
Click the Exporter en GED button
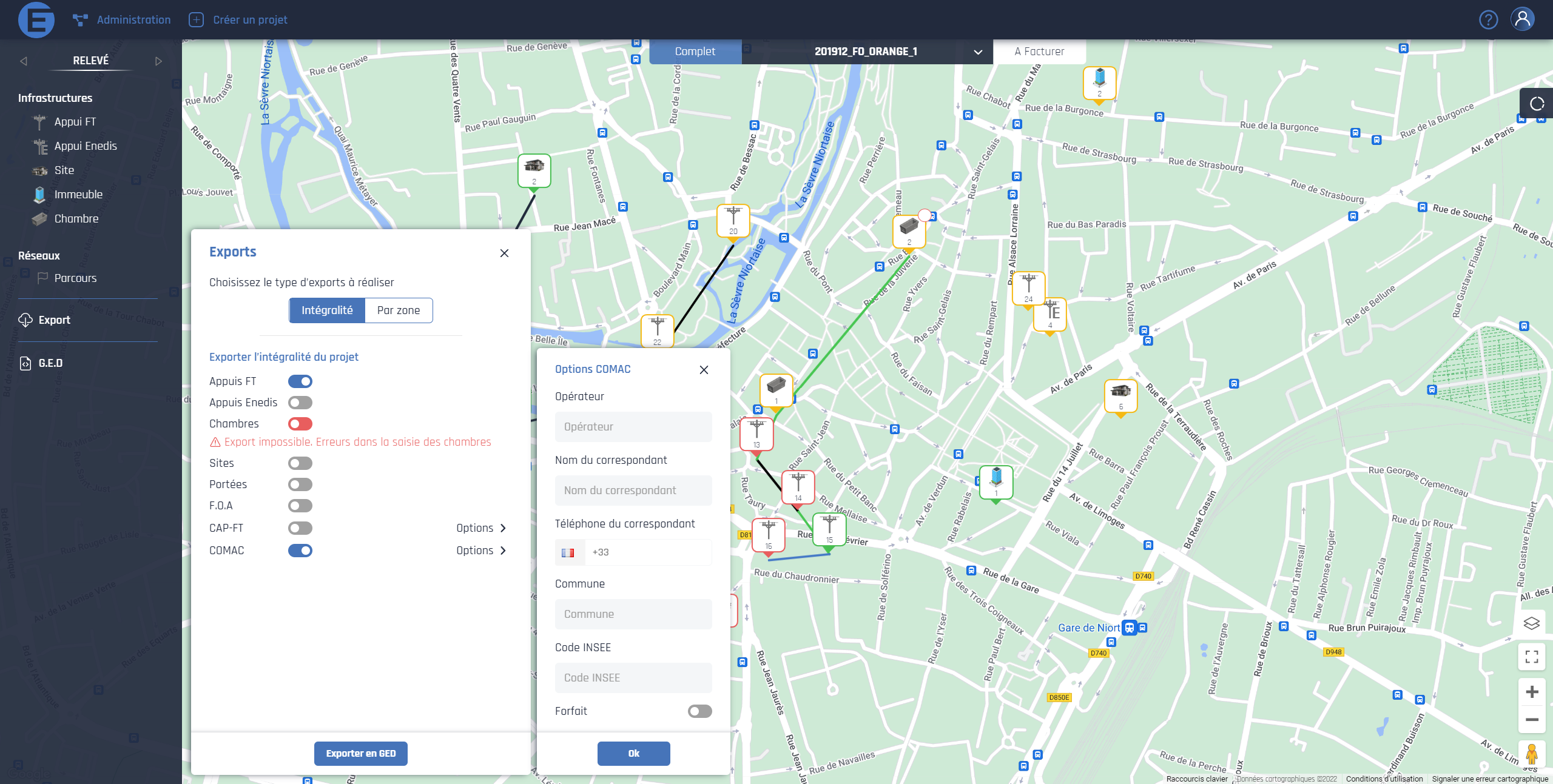click(361, 754)
